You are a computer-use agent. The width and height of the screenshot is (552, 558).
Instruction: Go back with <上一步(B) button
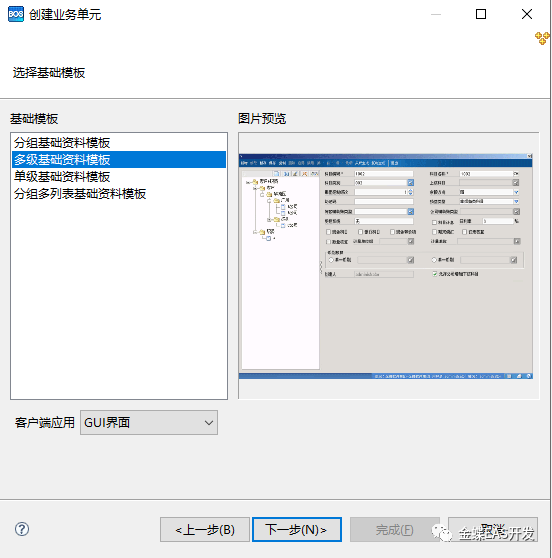coord(205,530)
